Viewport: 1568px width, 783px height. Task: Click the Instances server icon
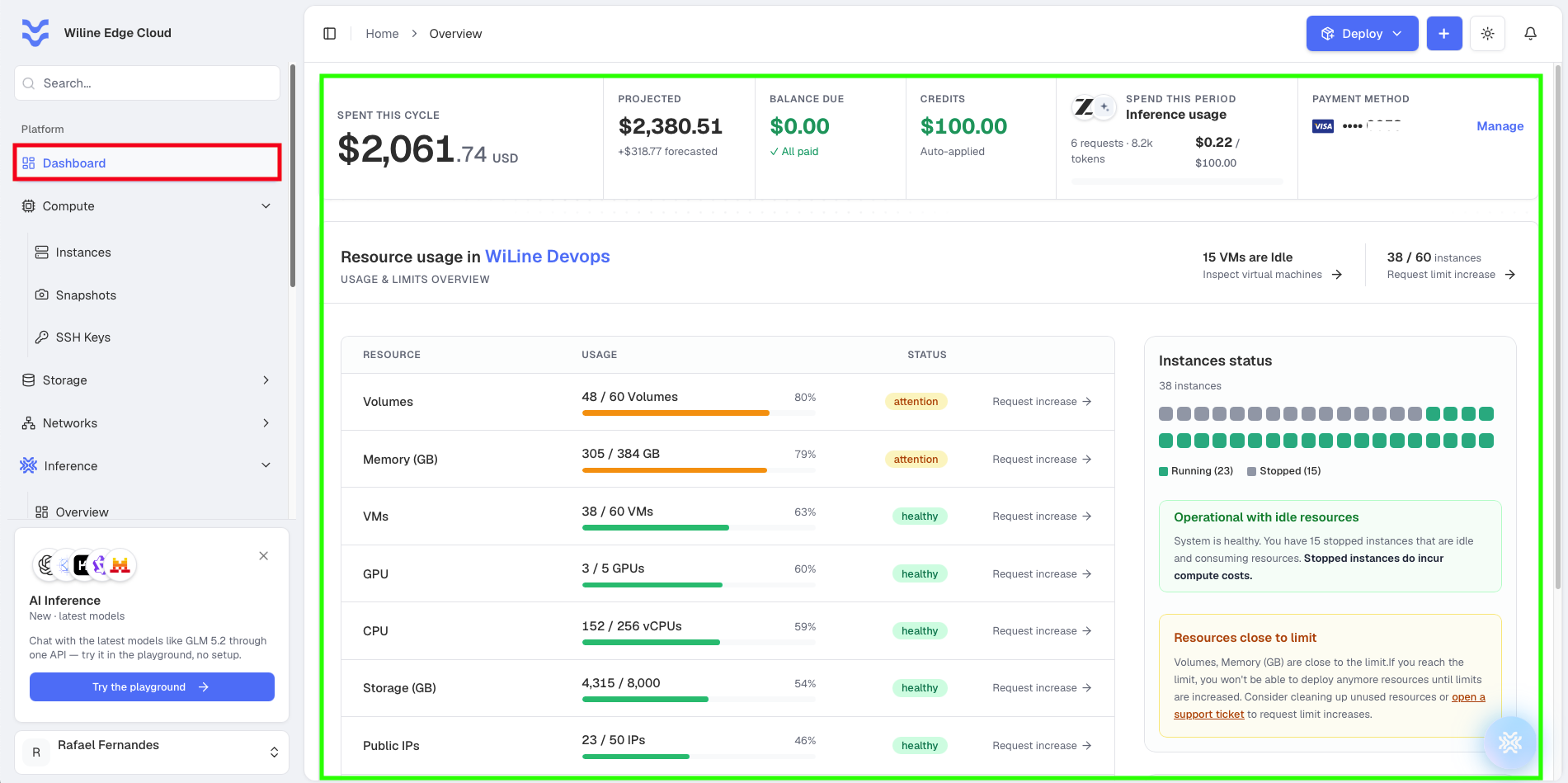click(x=42, y=252)
